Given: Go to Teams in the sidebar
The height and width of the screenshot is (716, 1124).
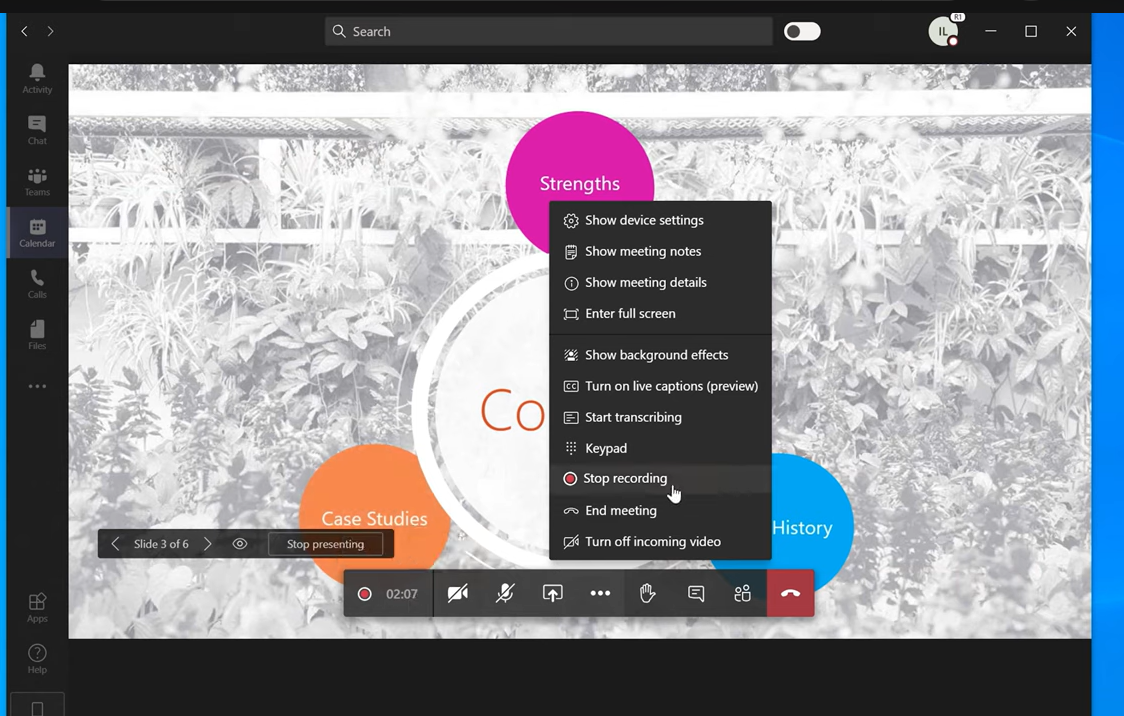Looking at the screenshot, I should [x=37, y=182].
